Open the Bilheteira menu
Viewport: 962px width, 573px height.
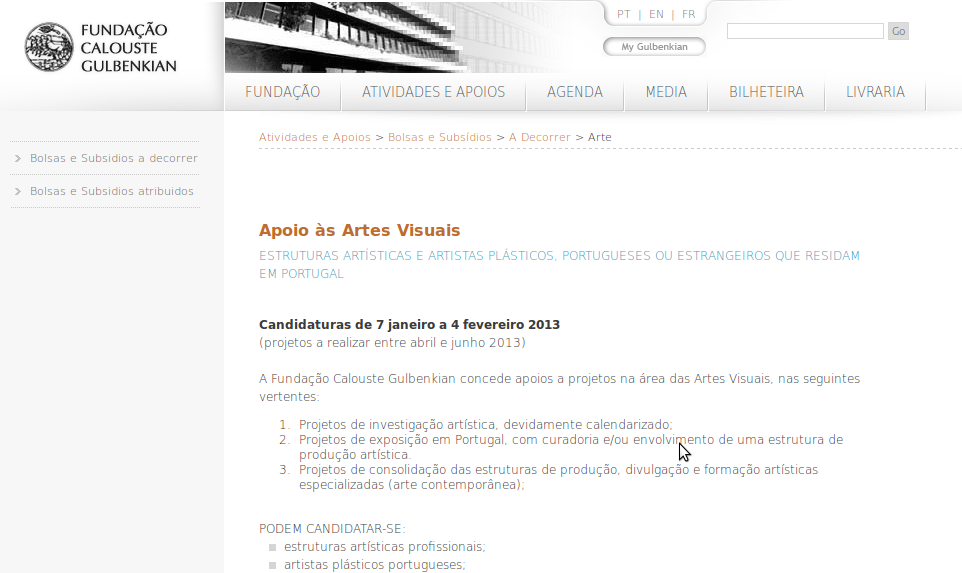[766, 92]
